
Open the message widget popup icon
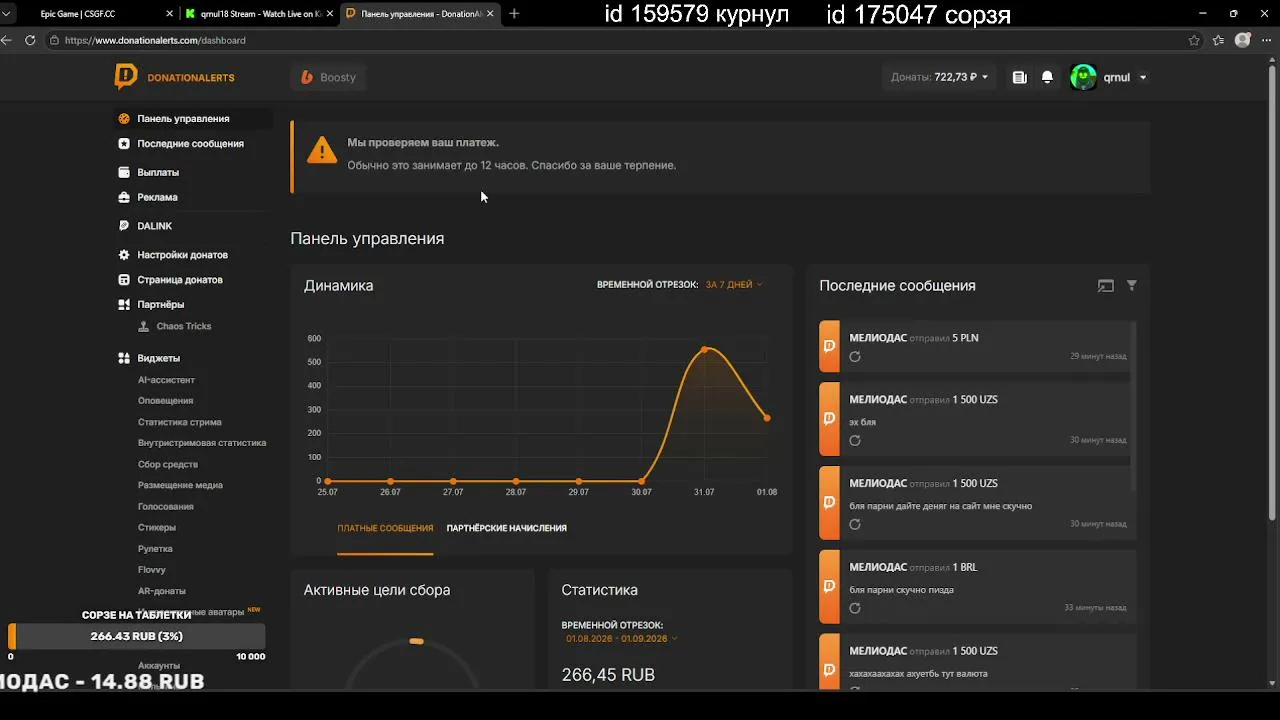tap(1105, 285)
